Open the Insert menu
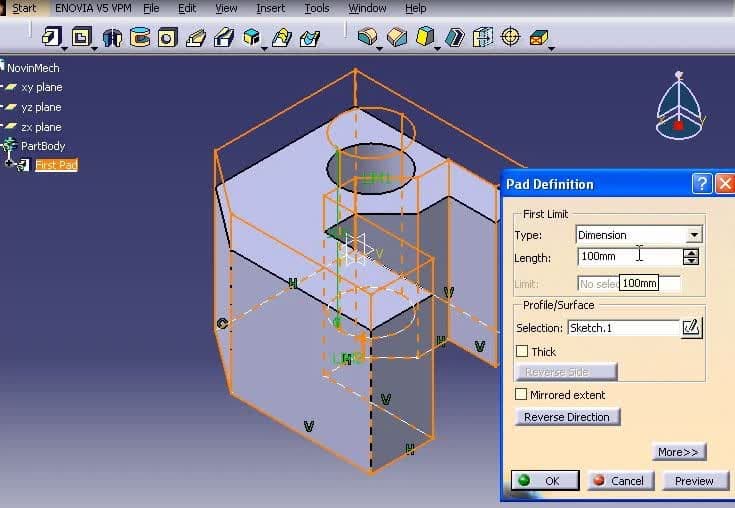The width and height of the screenshot is (735, 508). (270, 8)
